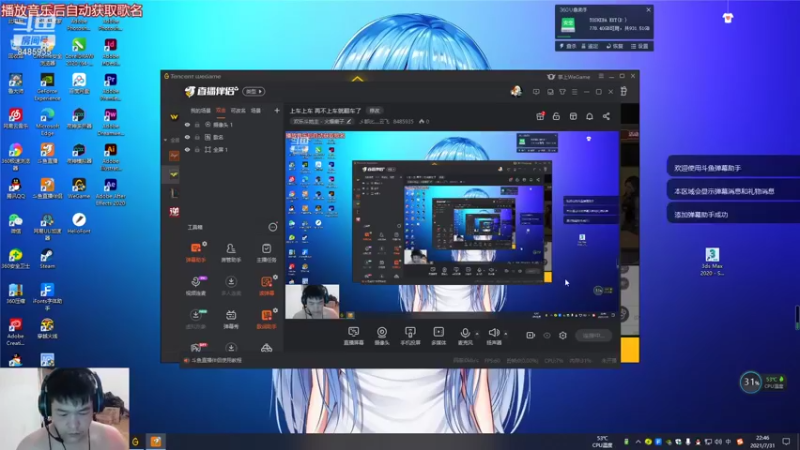Open settings cog on the 弹幕助手 tool
The height and width of the screenshot is (450, 800).
pyautogui.click(x=205, y=244)
